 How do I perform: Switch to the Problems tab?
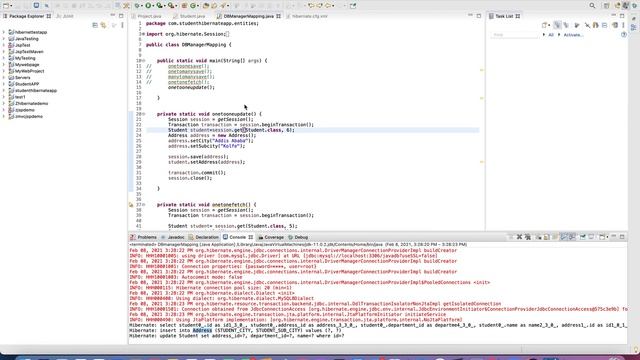pyautogui.click(x=143, y=237)
